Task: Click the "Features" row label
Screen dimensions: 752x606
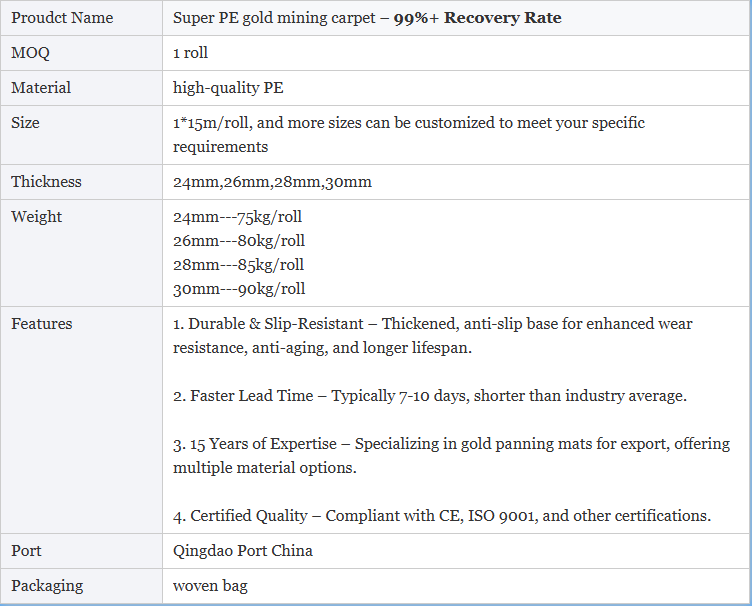Action: tap(42, 324)
